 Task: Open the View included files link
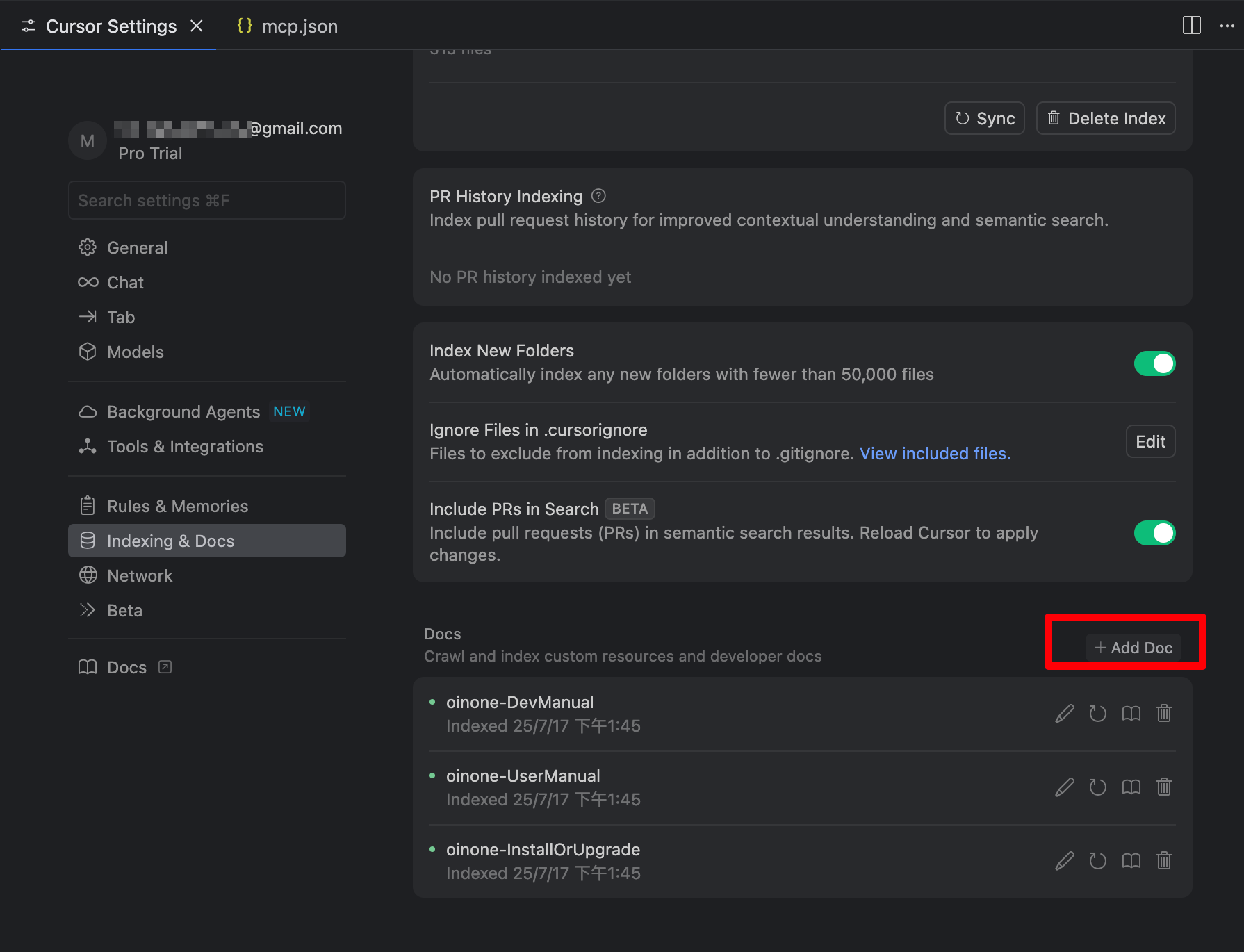pyautogui.click(x=935, y=454)
